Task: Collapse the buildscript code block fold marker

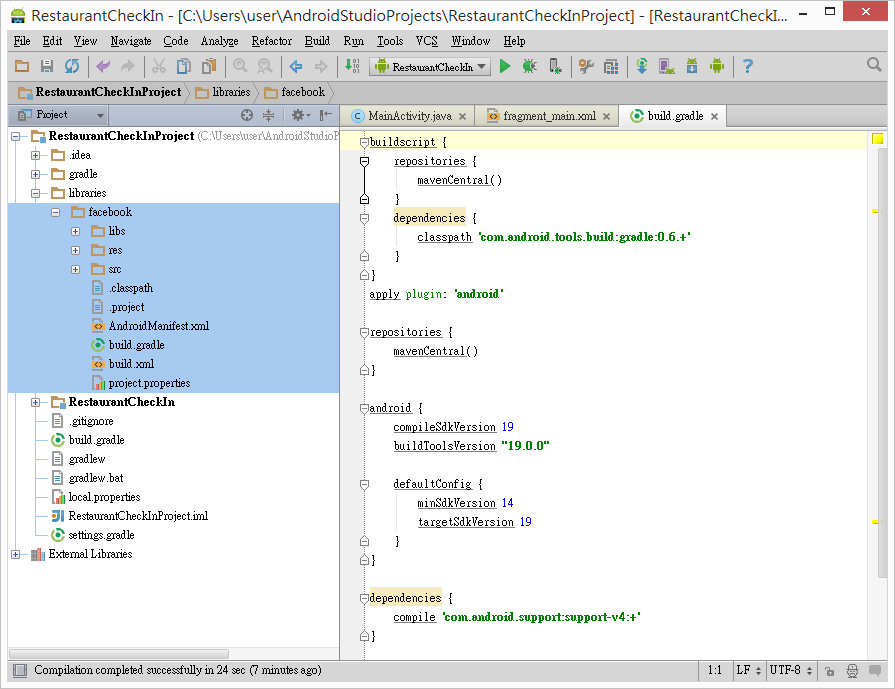Action: [x=364, y=142]
